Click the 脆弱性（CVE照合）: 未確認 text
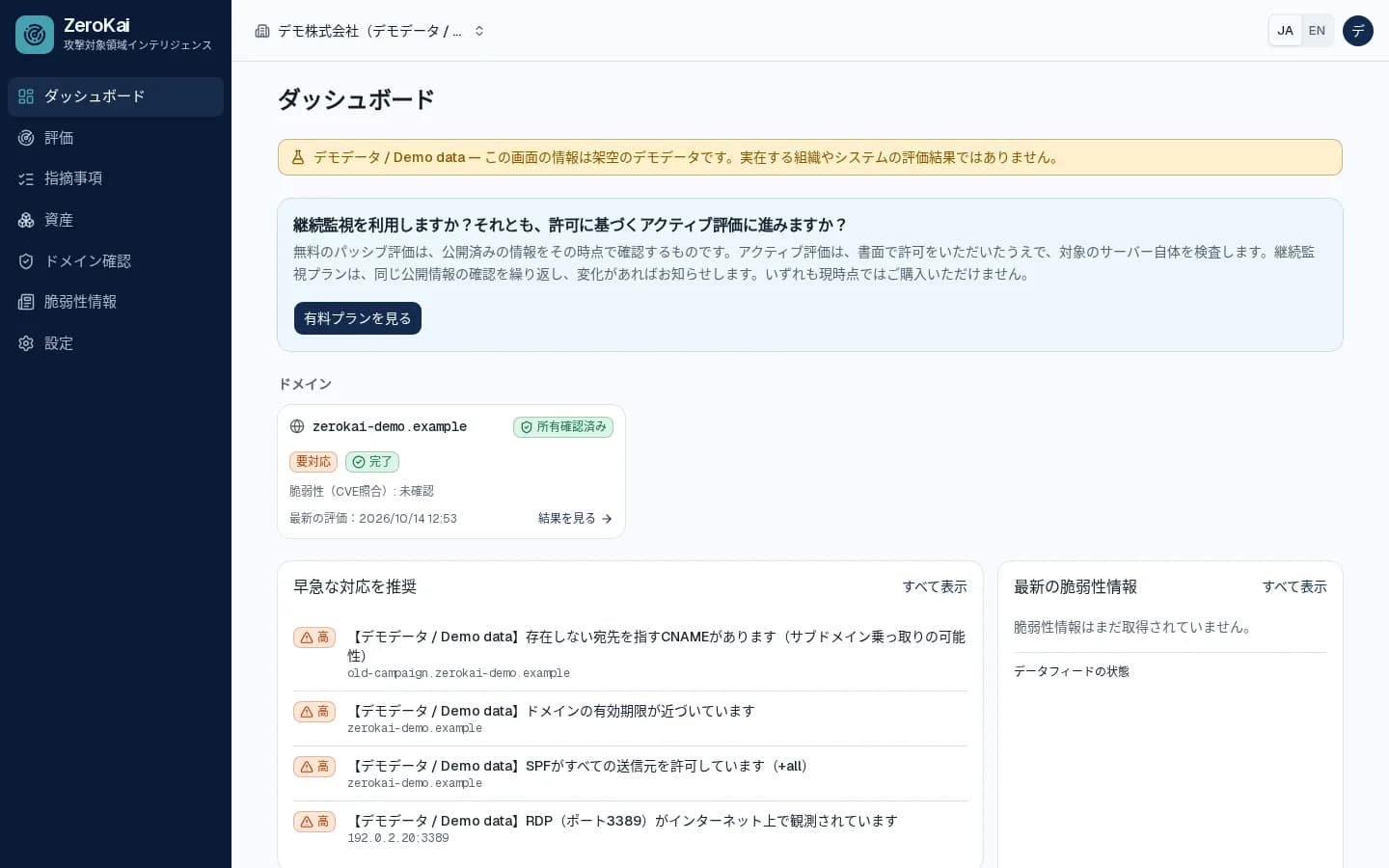 click(362, 491)
